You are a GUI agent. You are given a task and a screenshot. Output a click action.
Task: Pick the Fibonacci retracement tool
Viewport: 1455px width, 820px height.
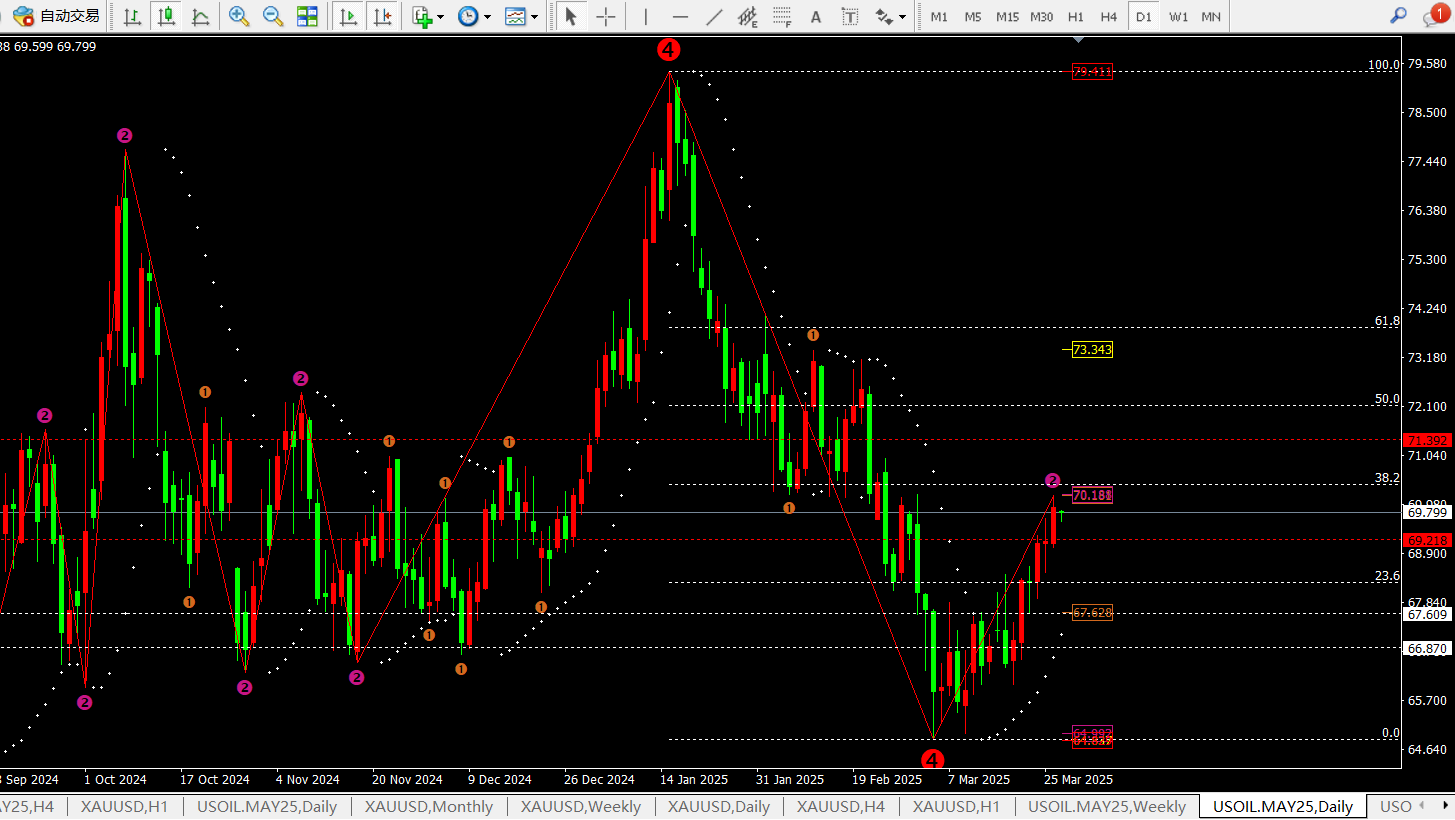click(x=782, y=16)
